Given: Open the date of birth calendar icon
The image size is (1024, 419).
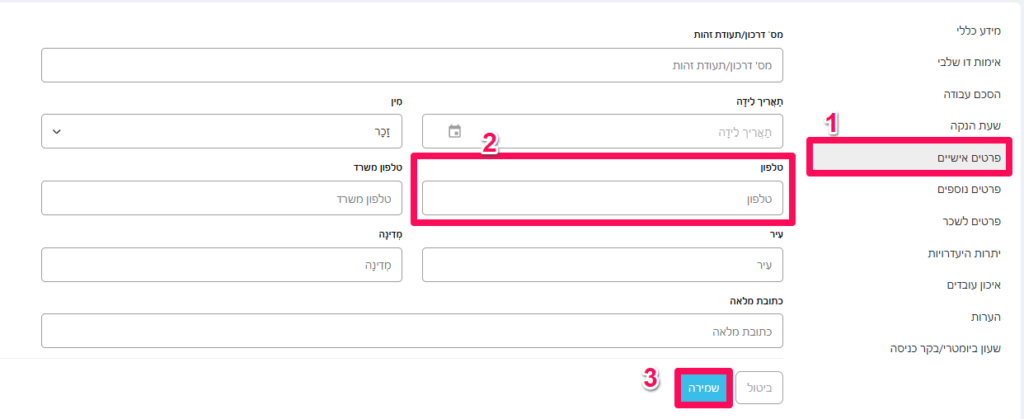Looking at the screenshot, I should (455, 131).
